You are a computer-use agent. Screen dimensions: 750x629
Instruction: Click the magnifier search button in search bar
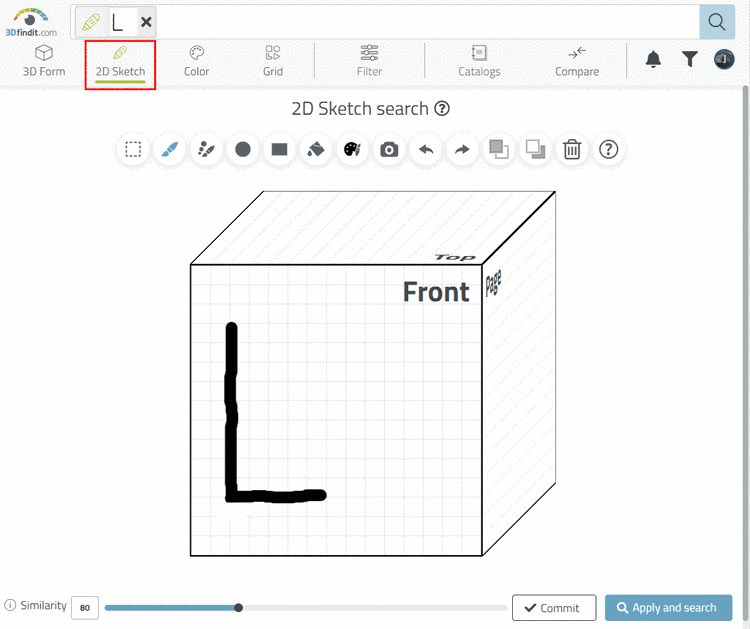pos(717,22)
